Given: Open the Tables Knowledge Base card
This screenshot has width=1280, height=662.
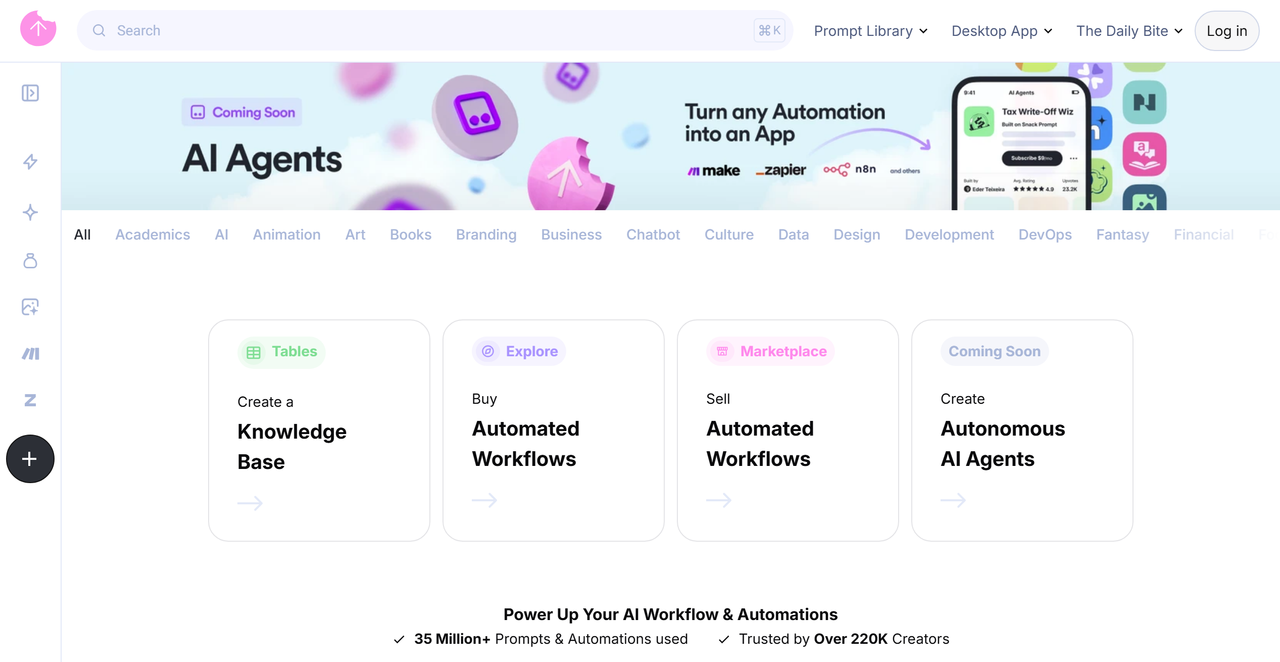Looking at the screenshot, I should coord(319,430).
